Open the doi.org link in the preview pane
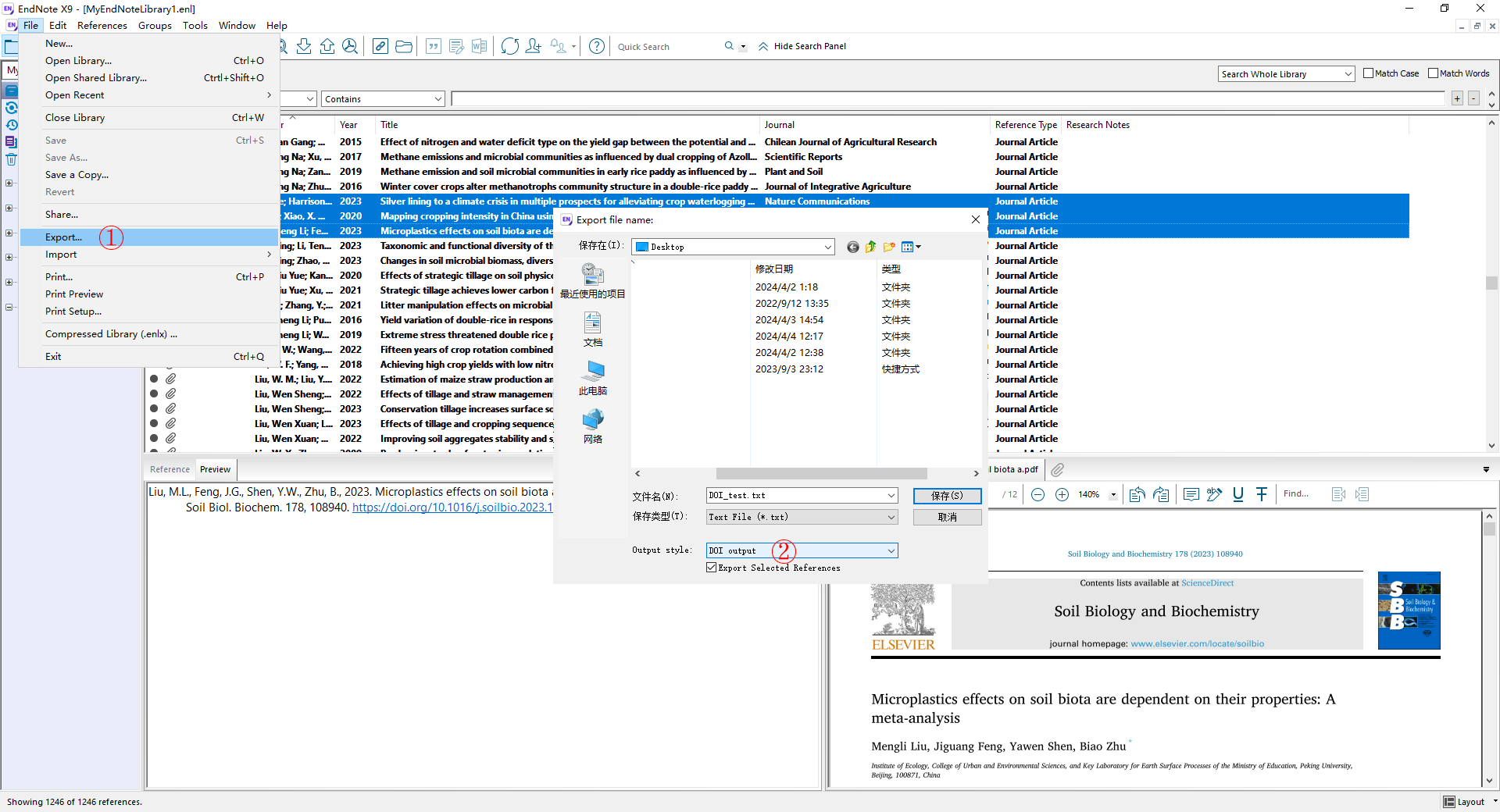This screenshot has width=1500, height=812. (452, 507)
